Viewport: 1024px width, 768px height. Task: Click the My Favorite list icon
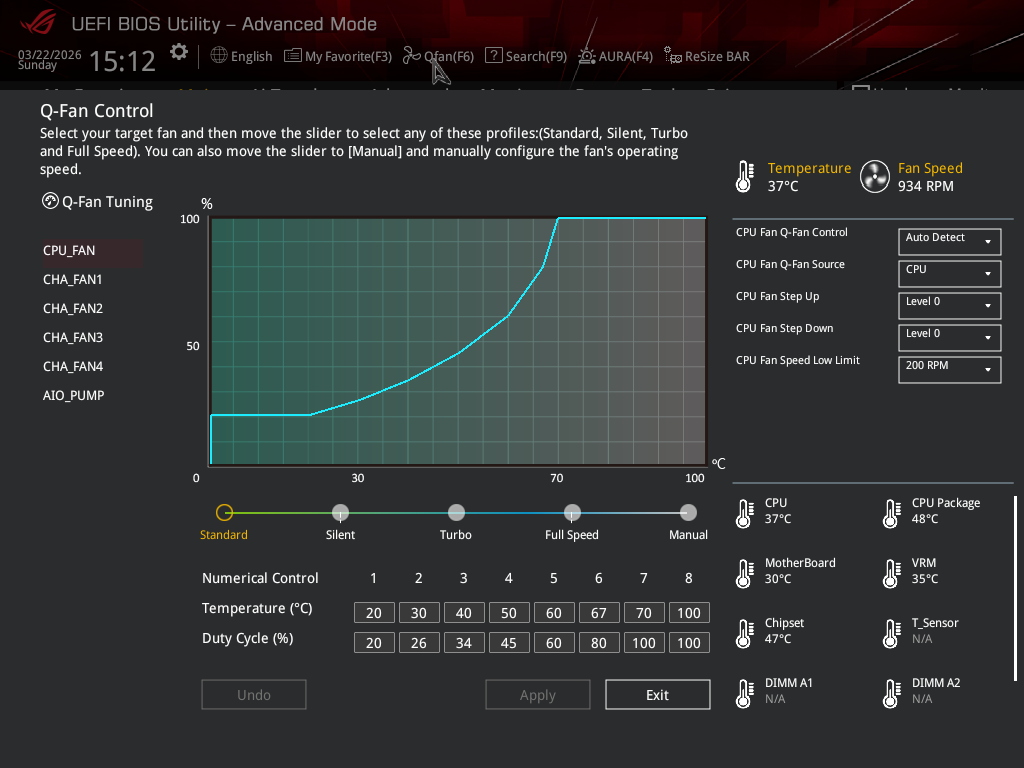(293, 56)
